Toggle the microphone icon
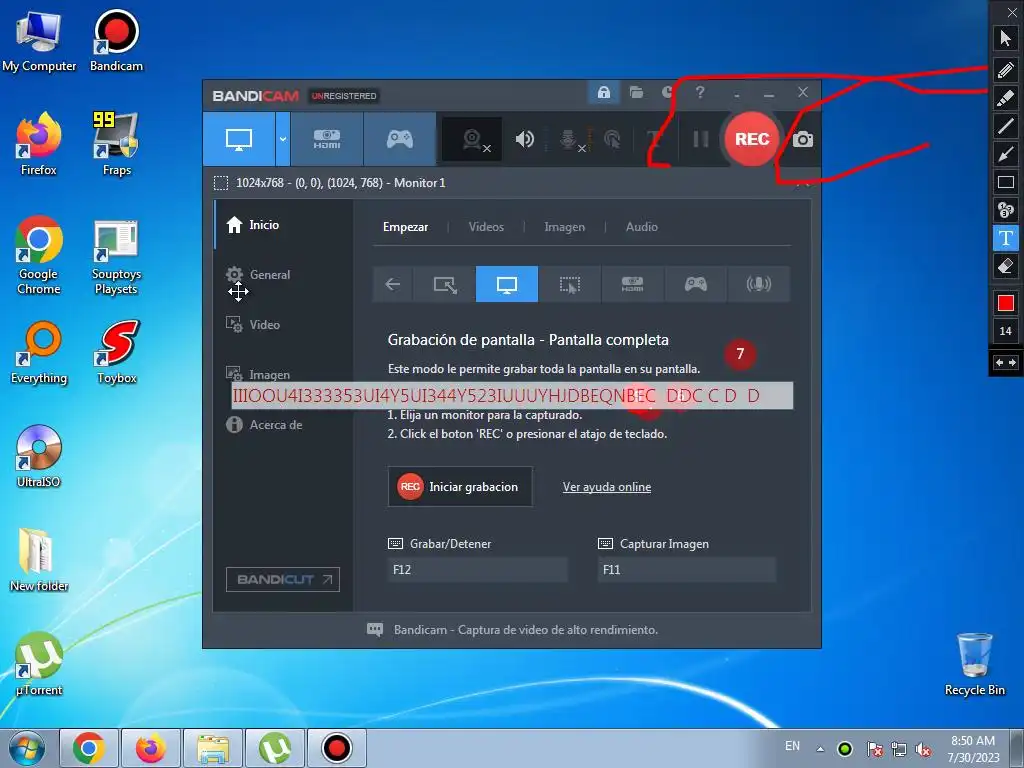Screen dimensions: 1024x768 tap(570, 139)
